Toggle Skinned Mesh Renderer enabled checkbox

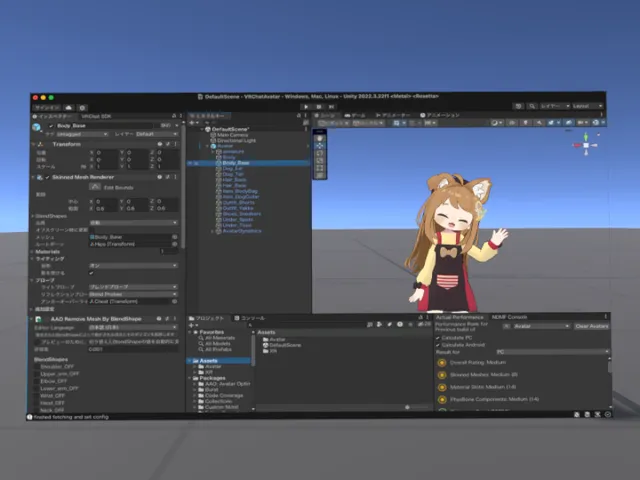(47, 178)
